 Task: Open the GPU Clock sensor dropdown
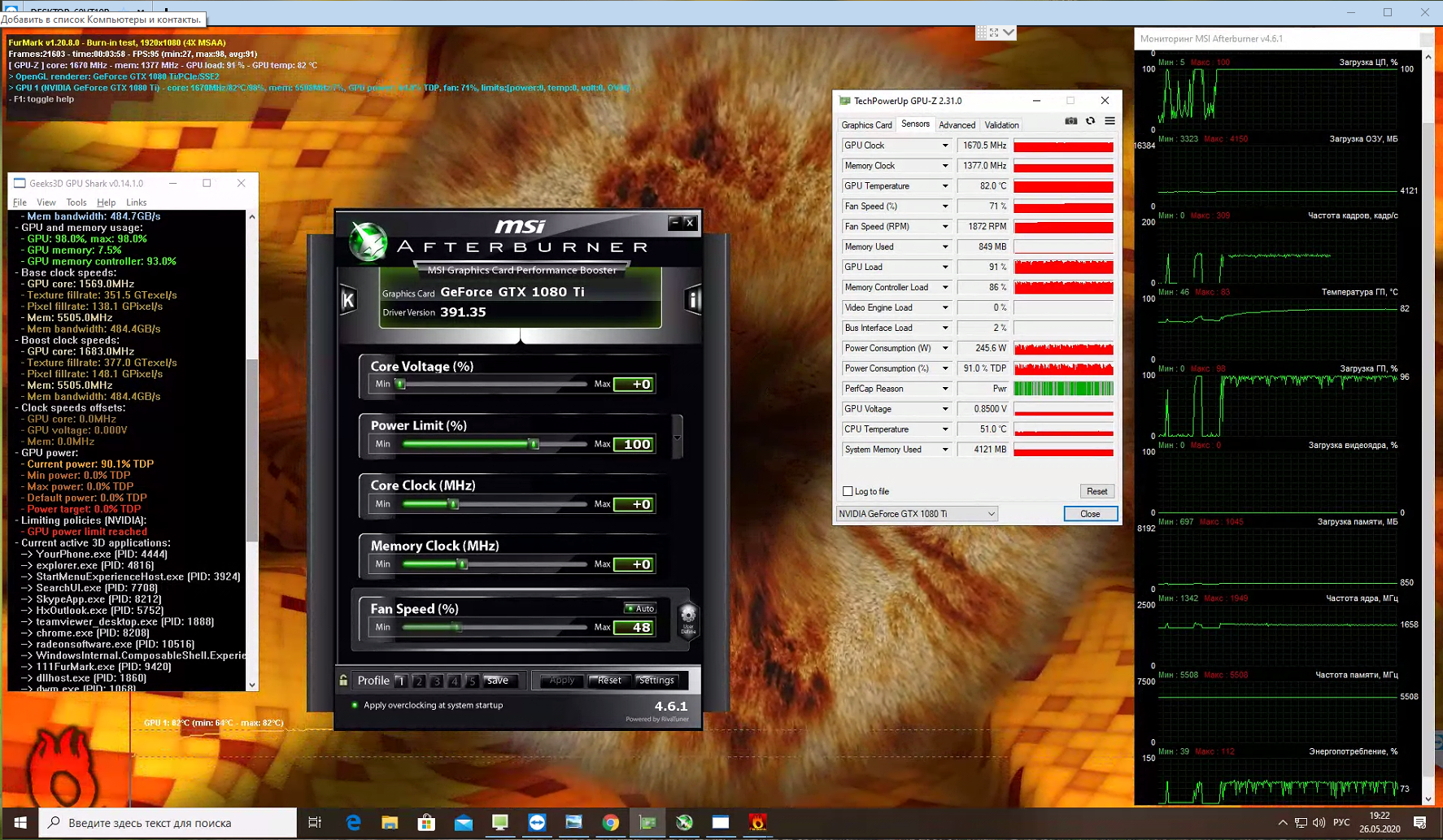tap(945, 146)
